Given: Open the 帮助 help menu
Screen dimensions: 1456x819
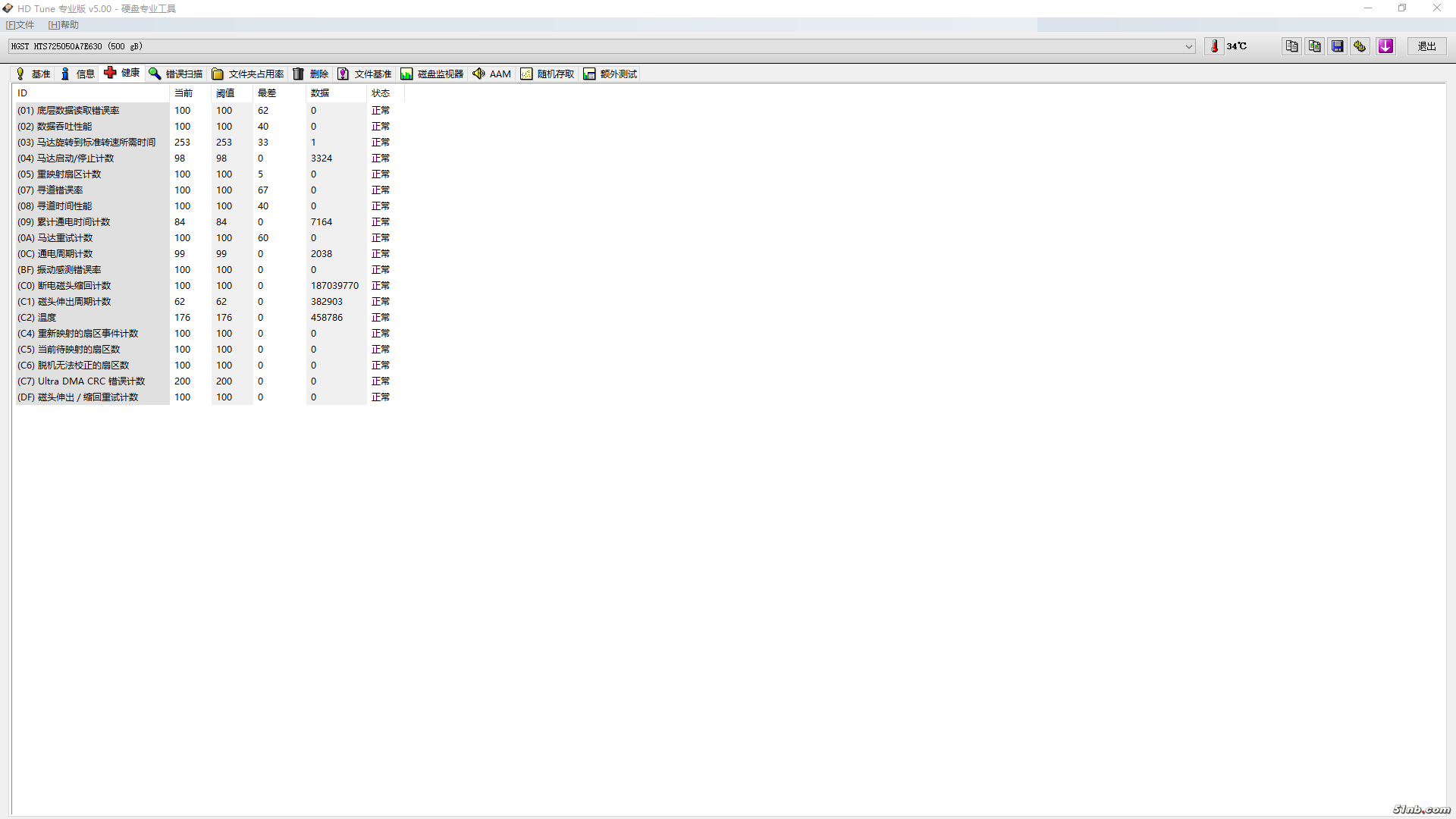Looking at the screenshot, I should point(64,25).
